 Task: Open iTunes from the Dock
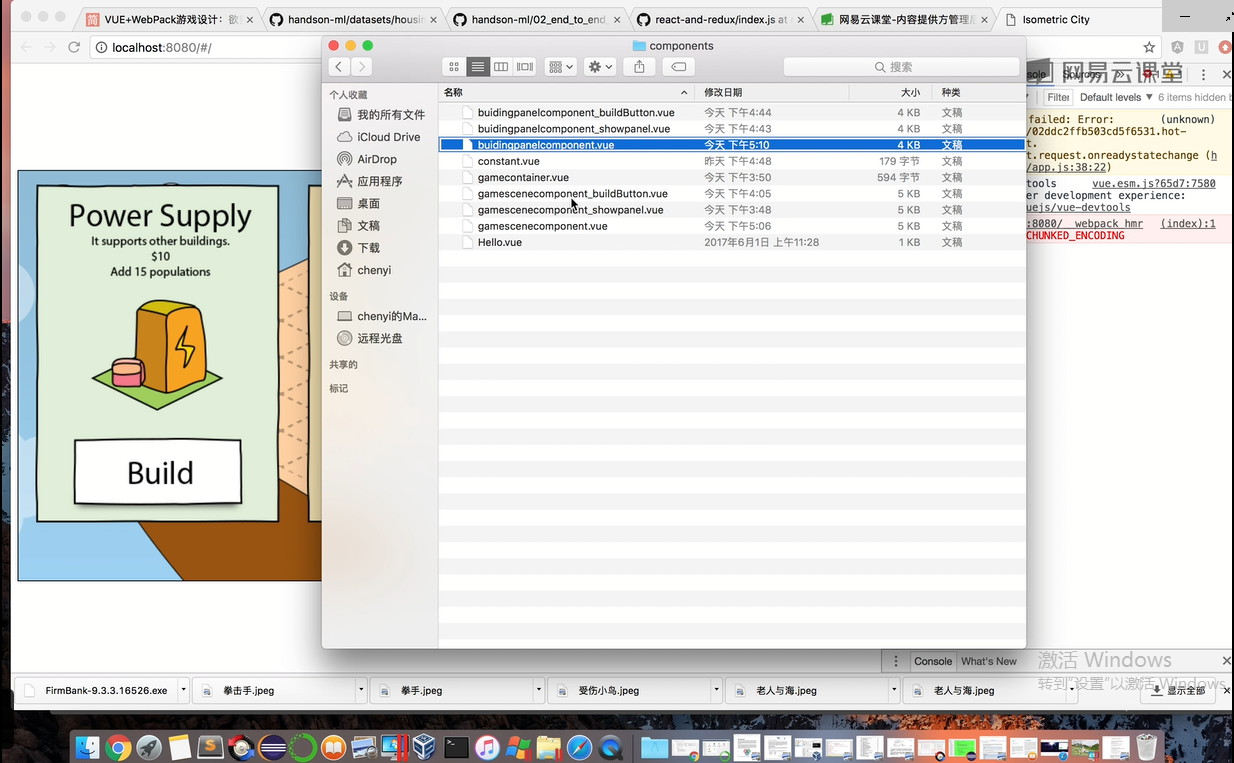pos(487,747)
